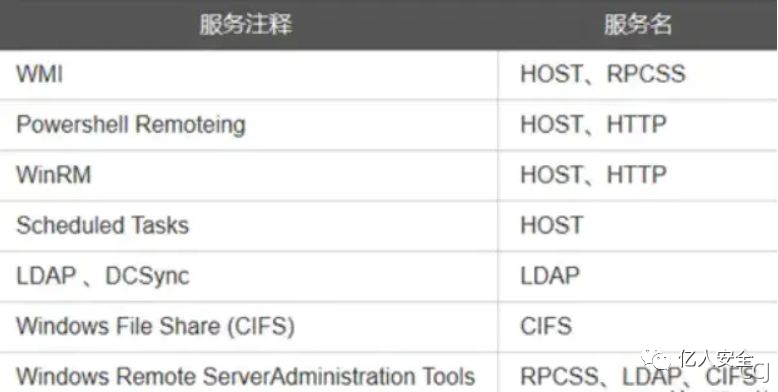Select the HOST、RPCSS cell
The width and height of the screenshot is (778, 392).
638,75
